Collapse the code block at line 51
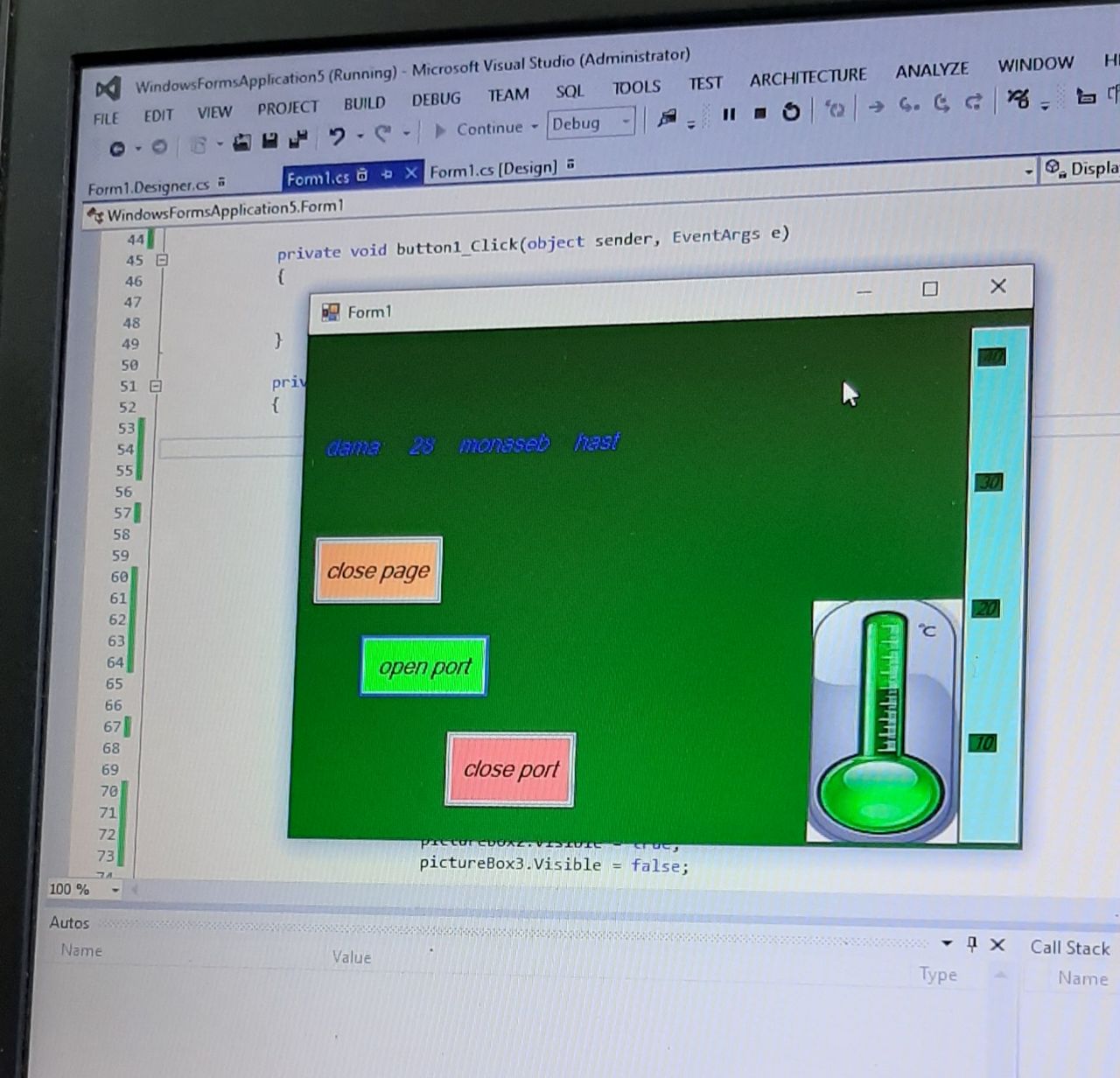 [156, 386]
